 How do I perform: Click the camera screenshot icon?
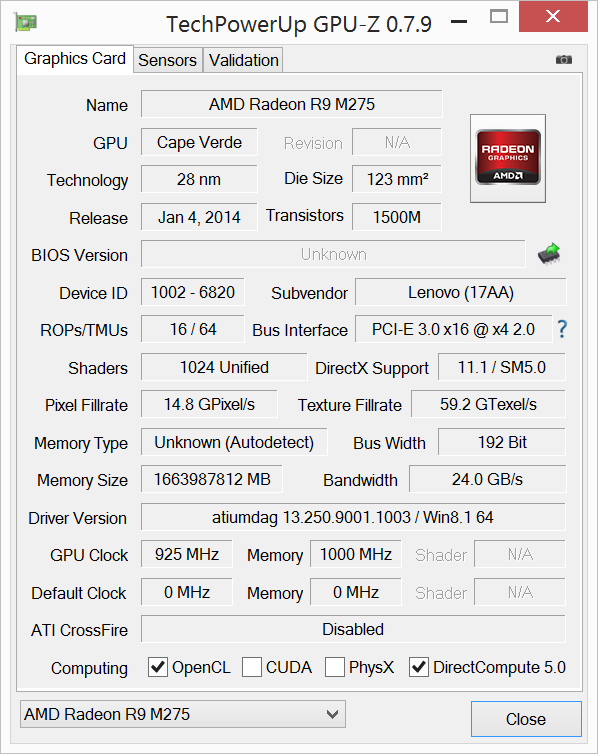coord(563,60)
